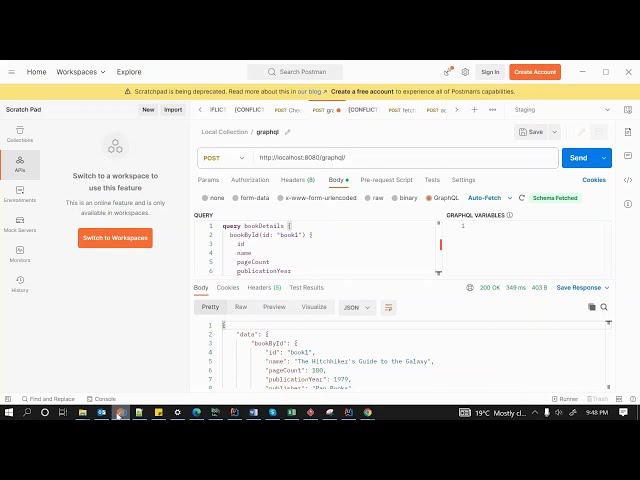Viewport: 640px width, 480px height.
Task: Click the hamburger menu icon
Action: click(11, 72)
